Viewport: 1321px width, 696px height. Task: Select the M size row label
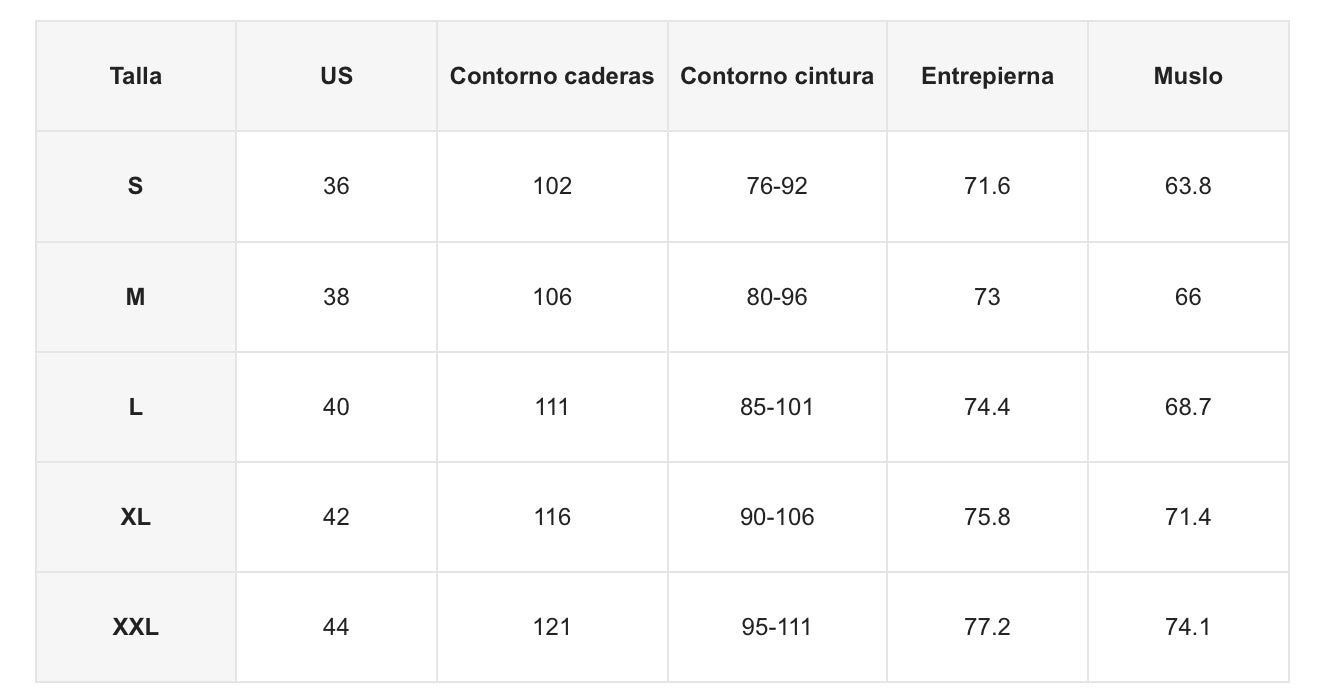[x=136, y=297]
